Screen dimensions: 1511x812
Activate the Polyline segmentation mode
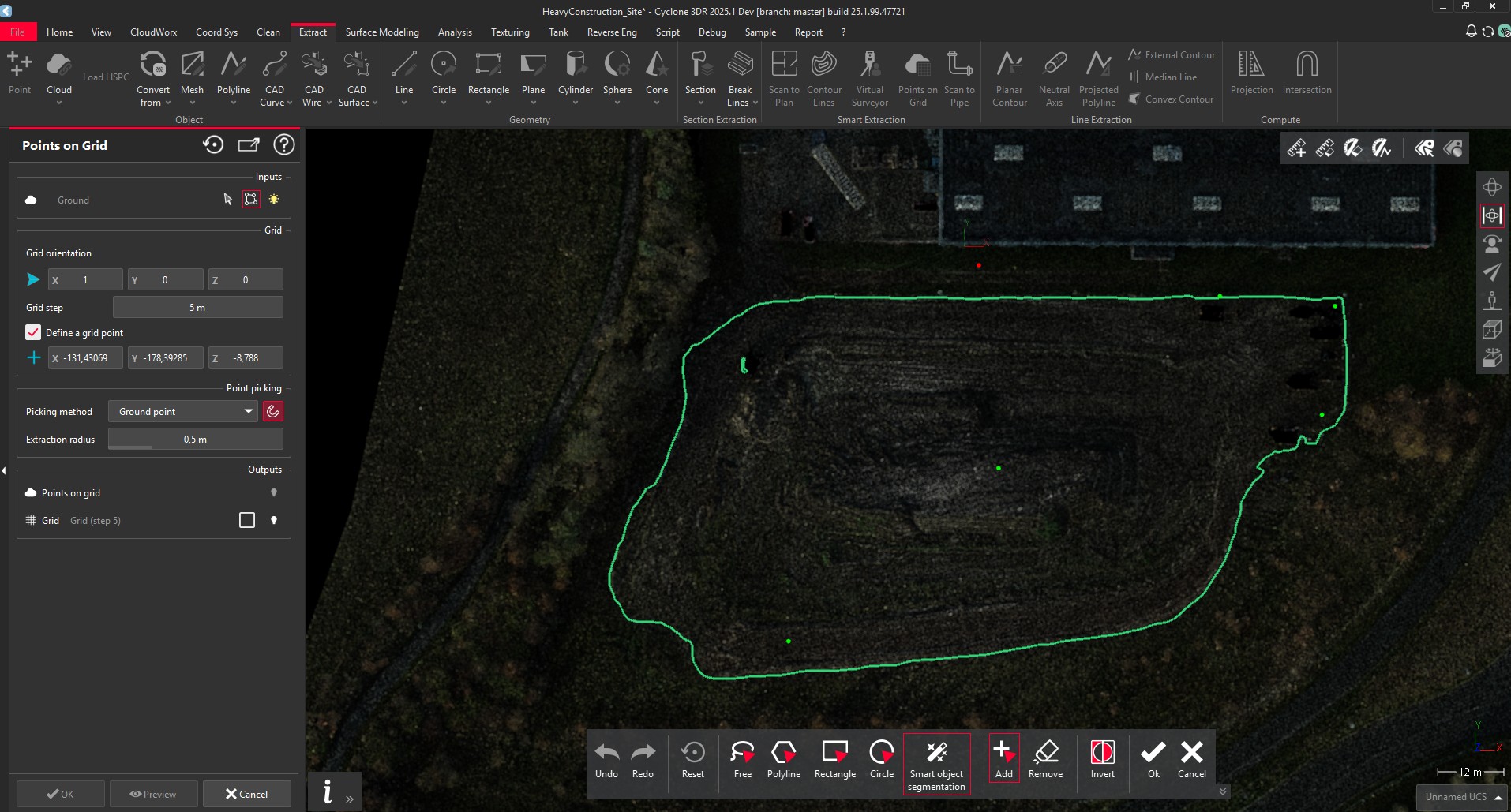click(783, 760)
